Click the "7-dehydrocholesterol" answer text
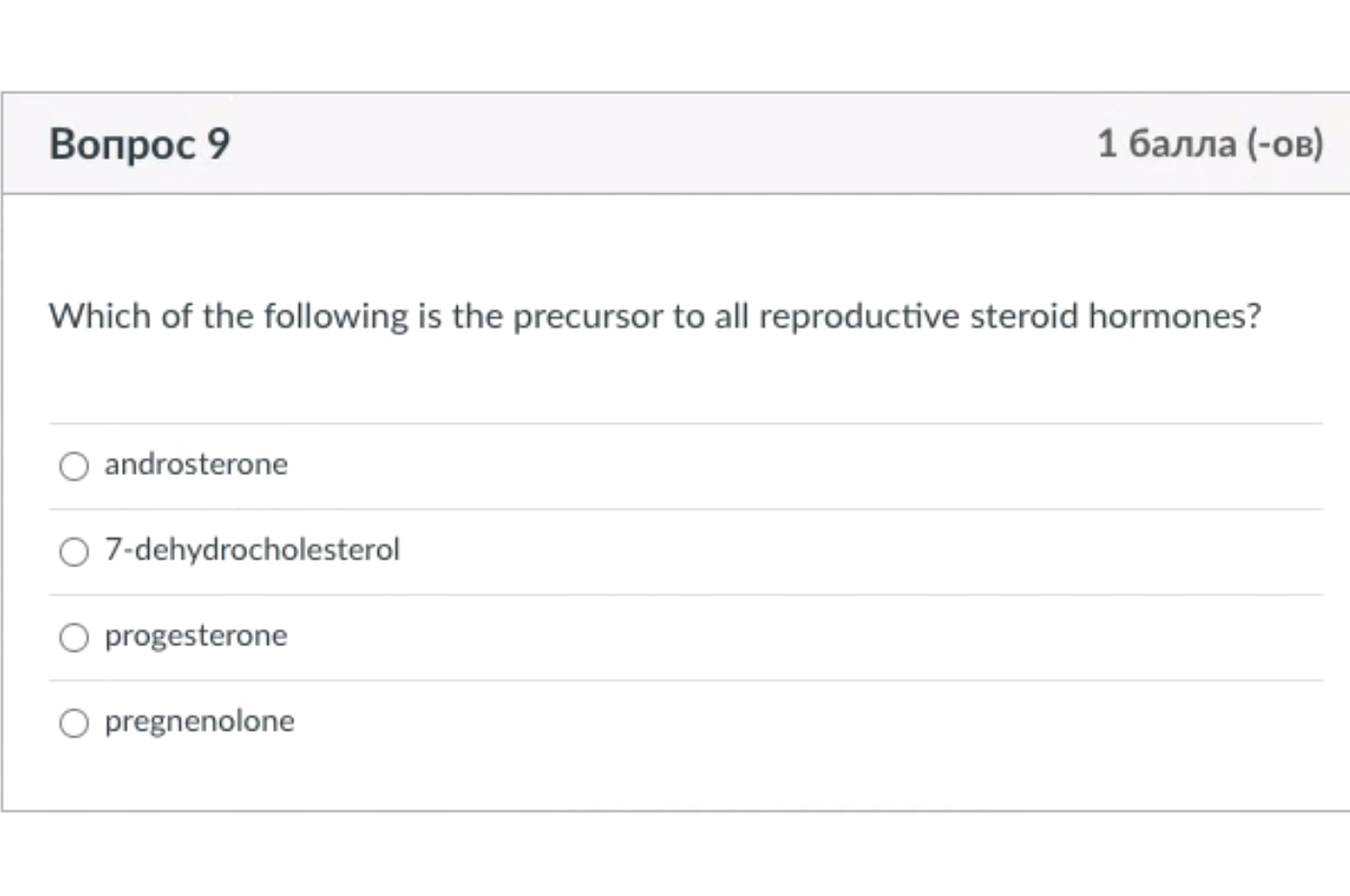 (252, 550)
